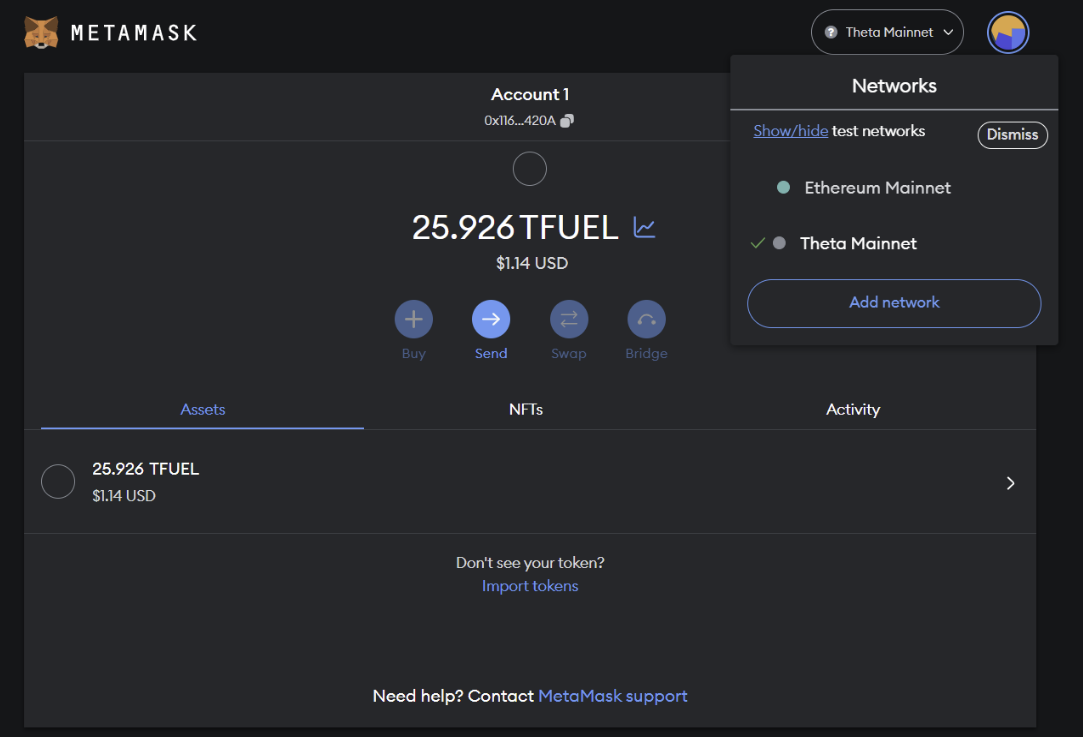This screenshot has height=737, width=1083.
Task: Click the empty token logo above balance
Action: 530,169
